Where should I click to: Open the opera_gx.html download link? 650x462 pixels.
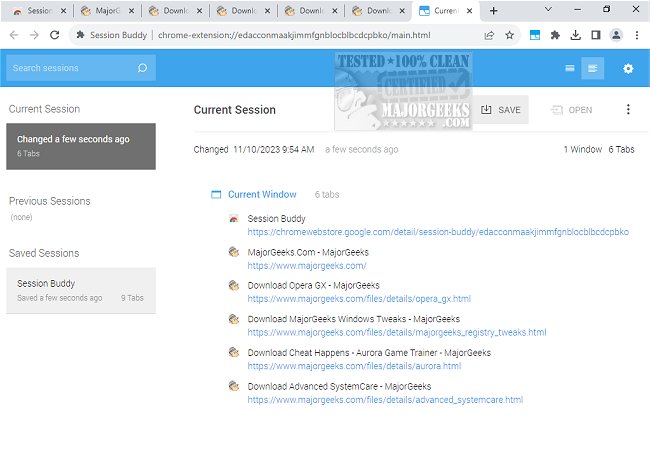click(359, 298)
